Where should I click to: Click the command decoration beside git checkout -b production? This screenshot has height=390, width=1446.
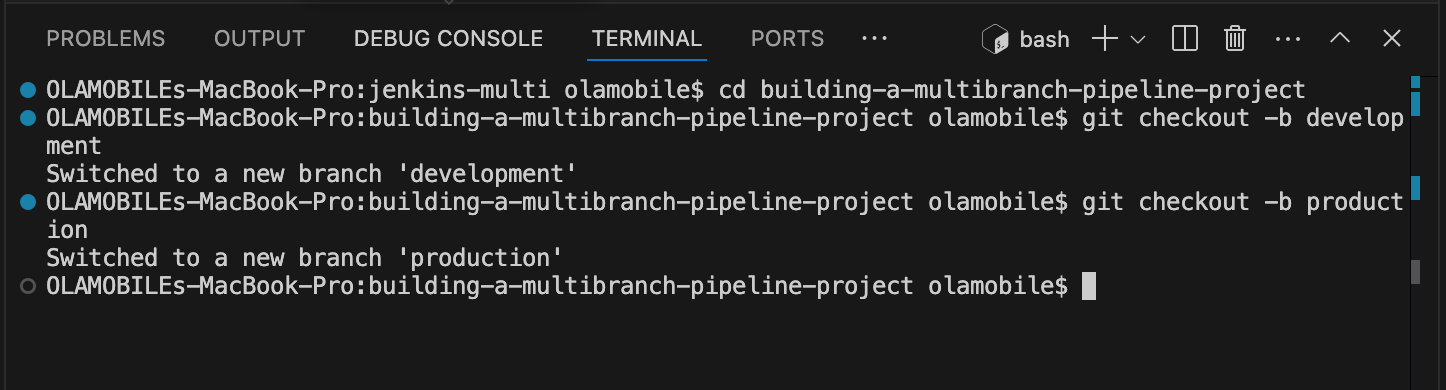[x=28, y=202]
